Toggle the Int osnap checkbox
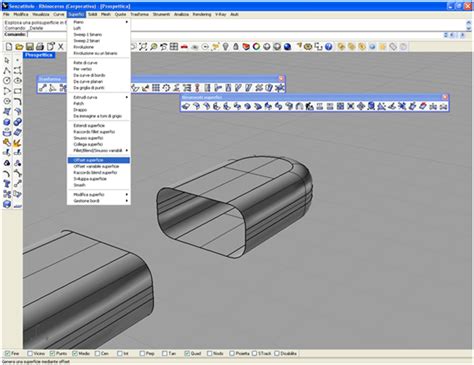This screenshot has height=365, width=474. tap(120, 353)
